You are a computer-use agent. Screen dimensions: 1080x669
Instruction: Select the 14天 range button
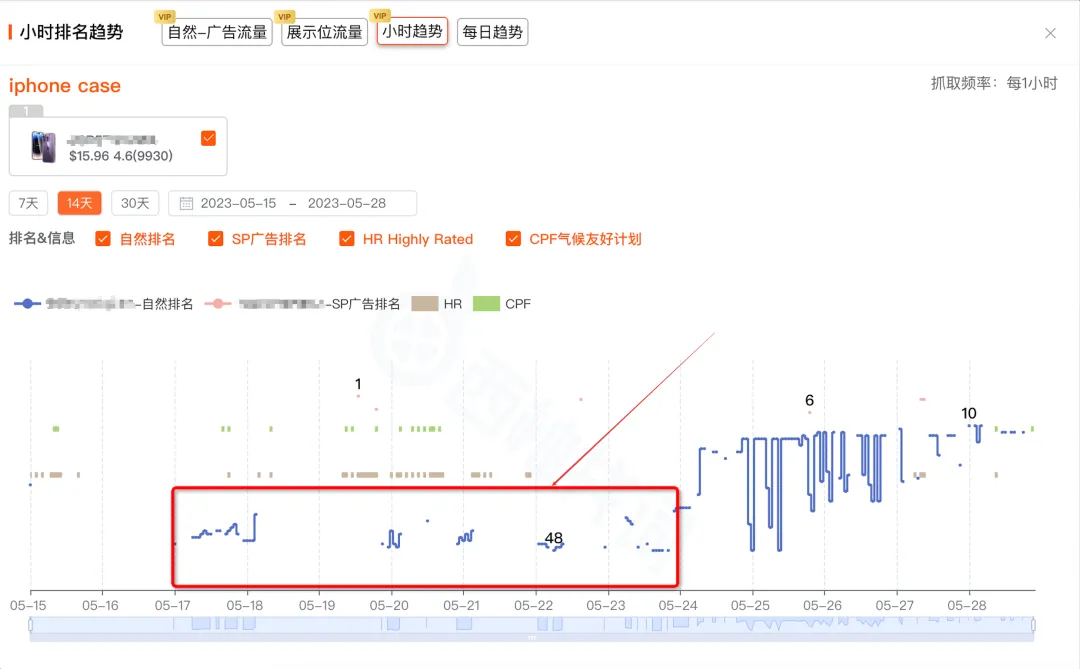tap(79, 203)
